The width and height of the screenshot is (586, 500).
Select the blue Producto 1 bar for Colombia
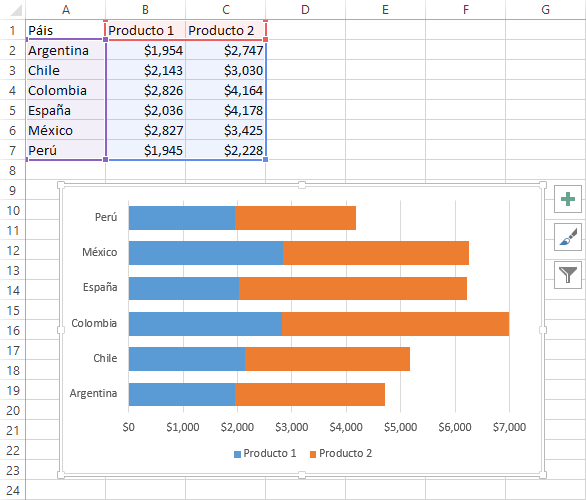click(206, 324)
